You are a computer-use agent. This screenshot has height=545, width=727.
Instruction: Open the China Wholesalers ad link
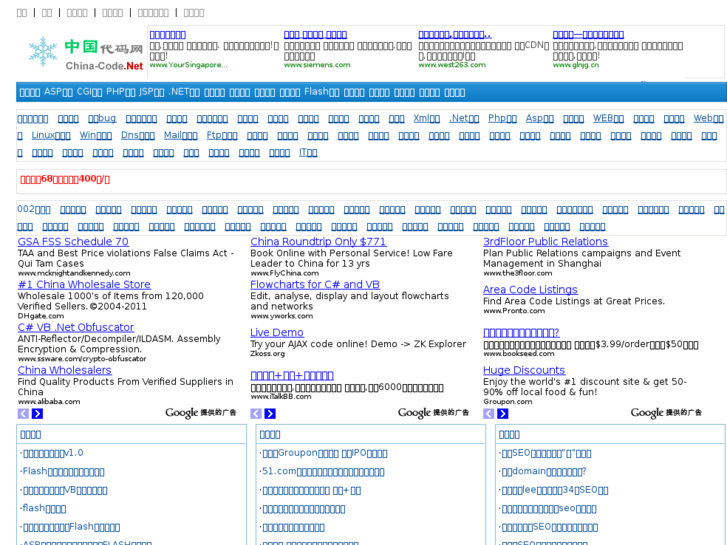[64, 370]
